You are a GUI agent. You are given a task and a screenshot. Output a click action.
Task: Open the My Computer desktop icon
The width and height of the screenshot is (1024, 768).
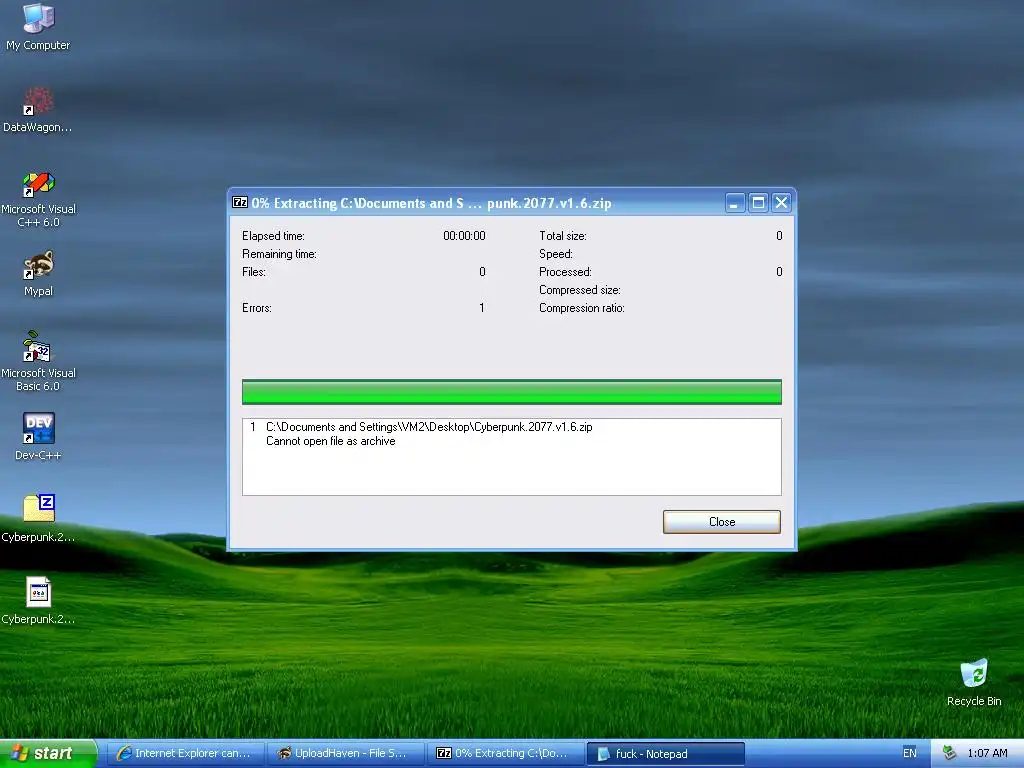38,26
